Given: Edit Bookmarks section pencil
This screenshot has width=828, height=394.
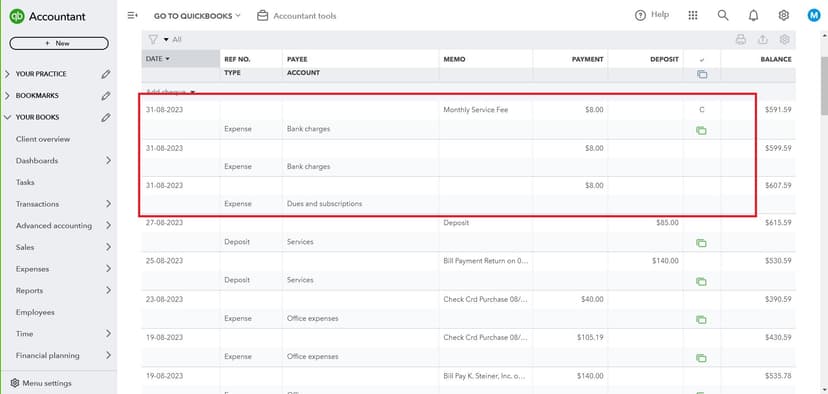Looking at the screenshot, I should pos(106,96).
